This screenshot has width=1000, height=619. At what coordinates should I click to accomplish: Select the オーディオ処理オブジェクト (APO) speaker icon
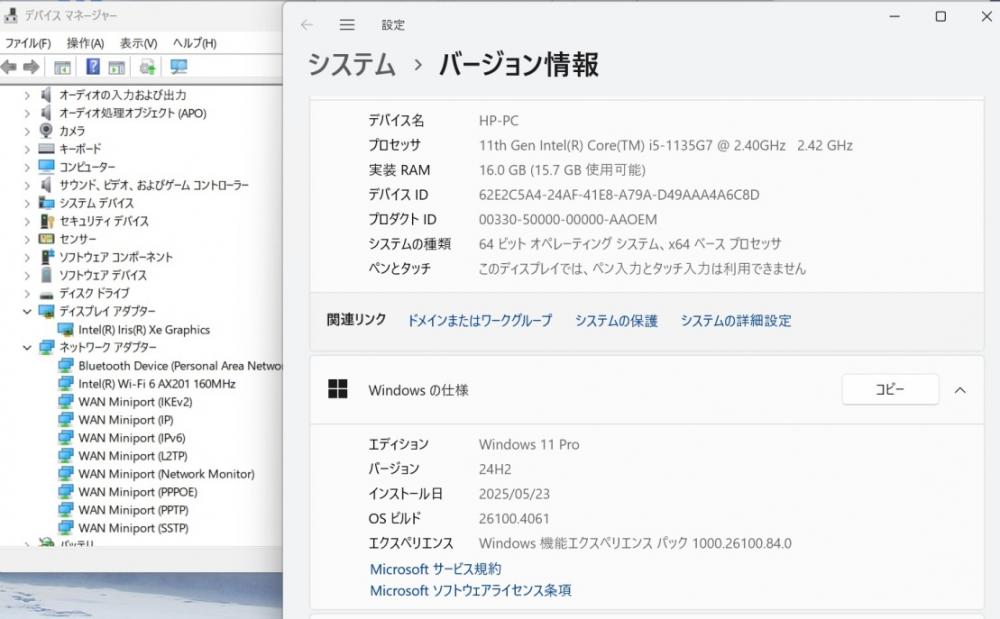(x=46, y=113)
